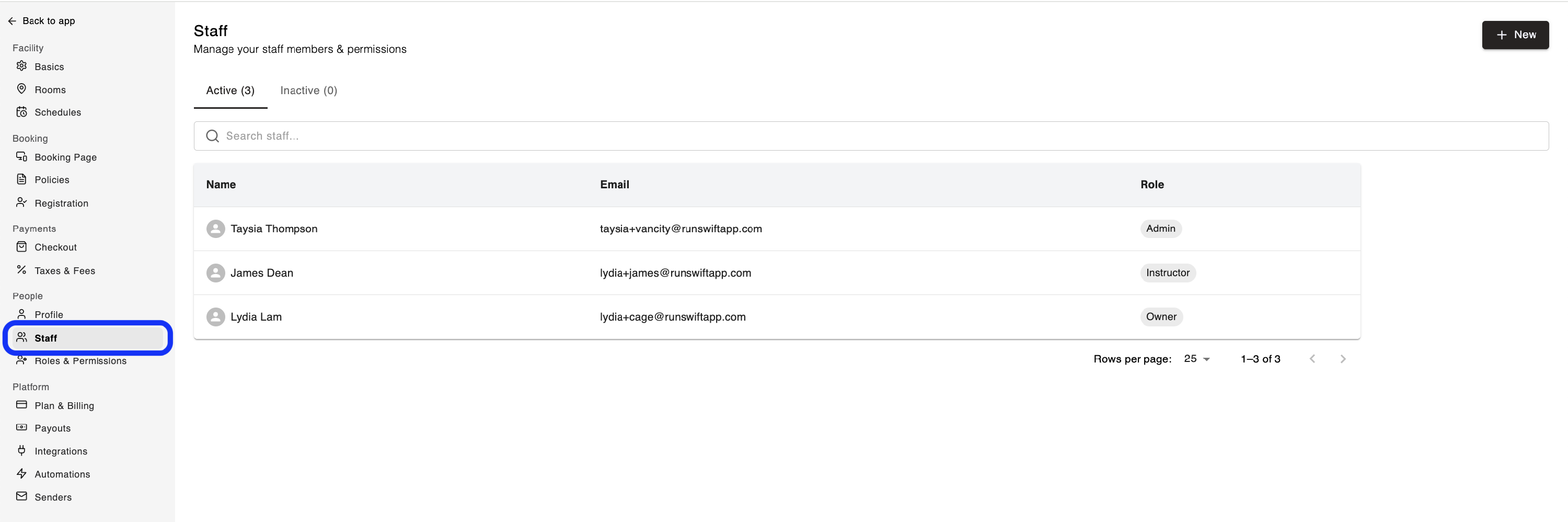Select the name Lydia Lam
Image resolution: width=1568 pixels, height=522 pixels.
(256, 317)
